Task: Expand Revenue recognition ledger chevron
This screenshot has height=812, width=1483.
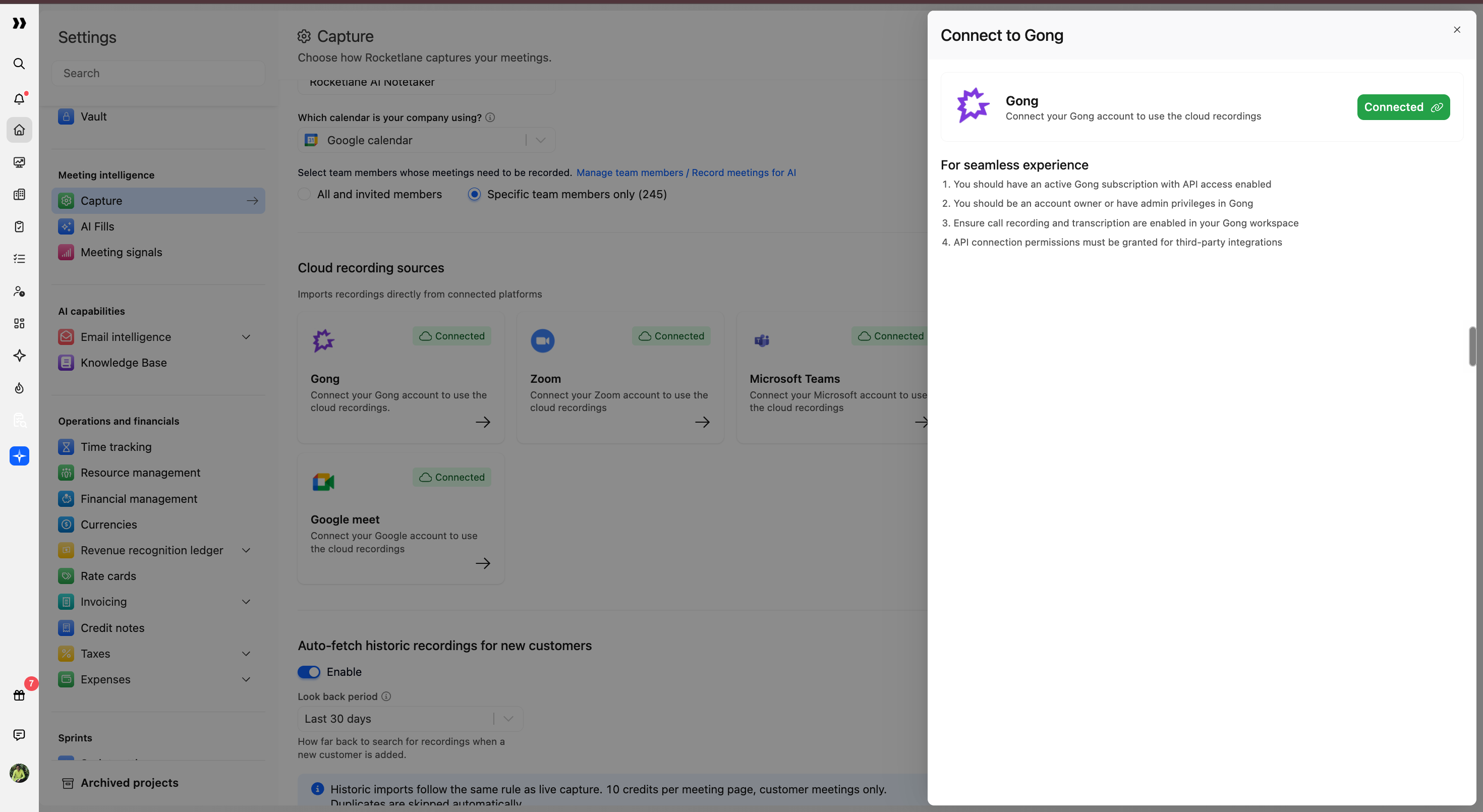Action: [x=246, y=550]
